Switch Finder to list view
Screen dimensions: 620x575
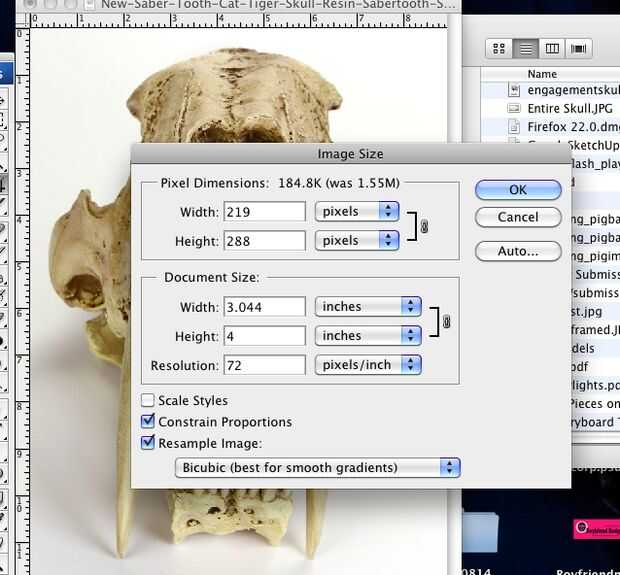[x=525, y=49]
